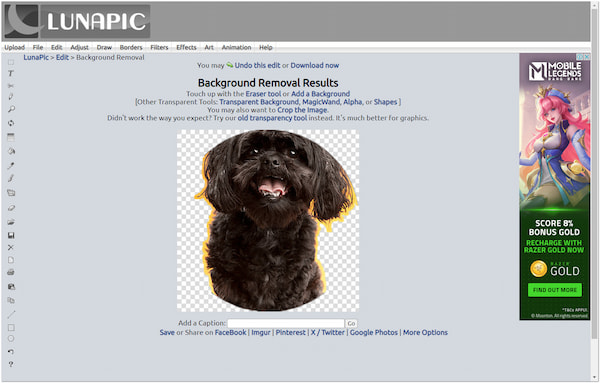Image resolution: width=600 pixels, height=383 pixels.
Task: Click the crop/perspective tool icon
Action: (x=11, y=193)
